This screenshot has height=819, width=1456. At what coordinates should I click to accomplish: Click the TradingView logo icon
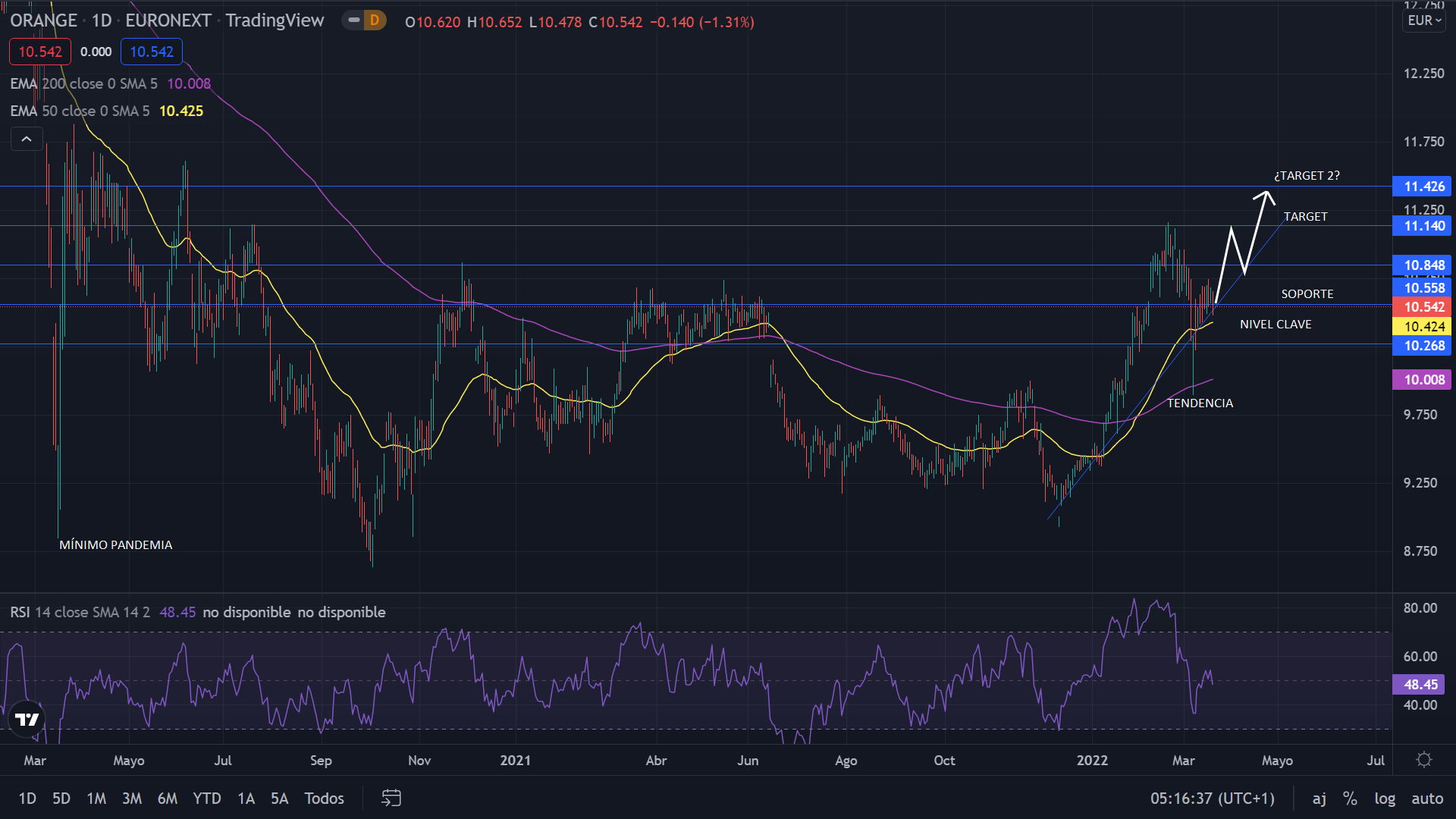27,720
